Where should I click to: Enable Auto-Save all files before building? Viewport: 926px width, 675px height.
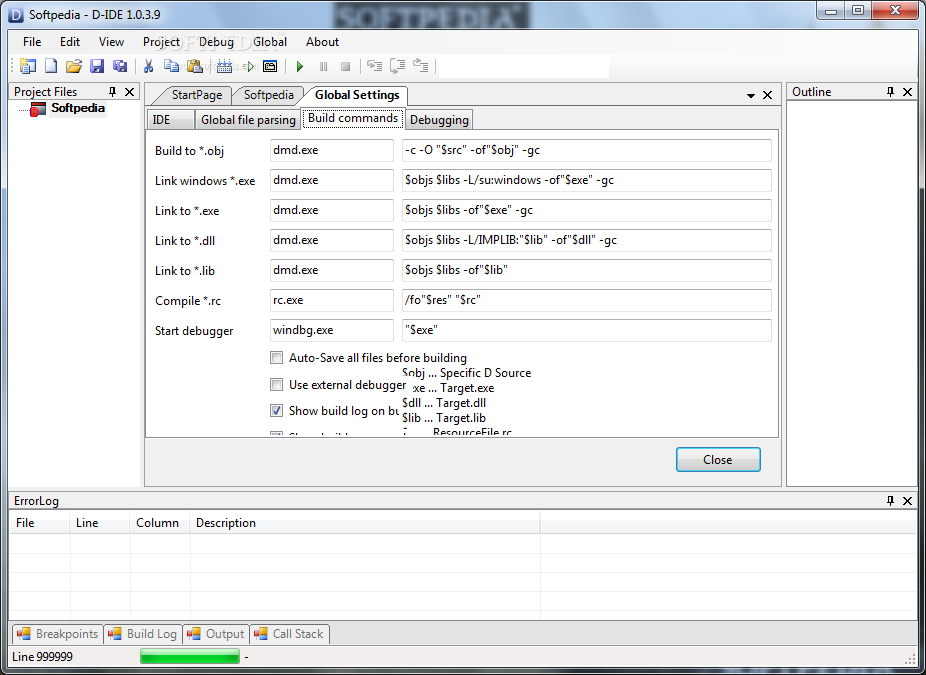[x=276, y=357]
